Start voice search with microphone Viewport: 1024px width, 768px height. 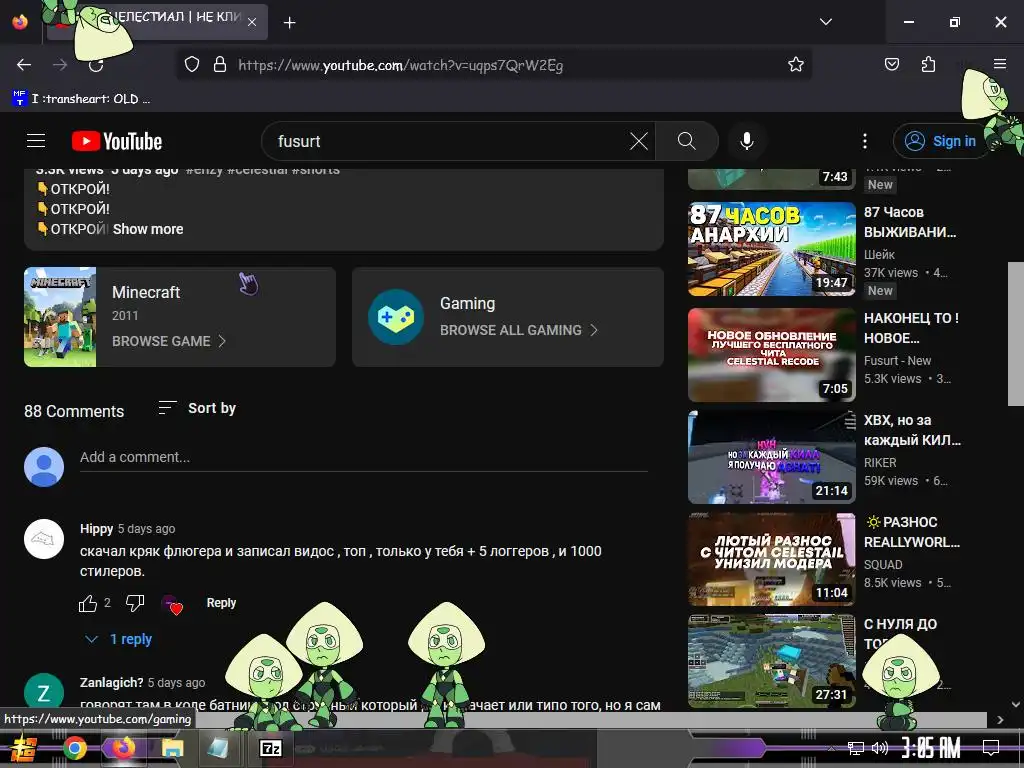[746, 141]
